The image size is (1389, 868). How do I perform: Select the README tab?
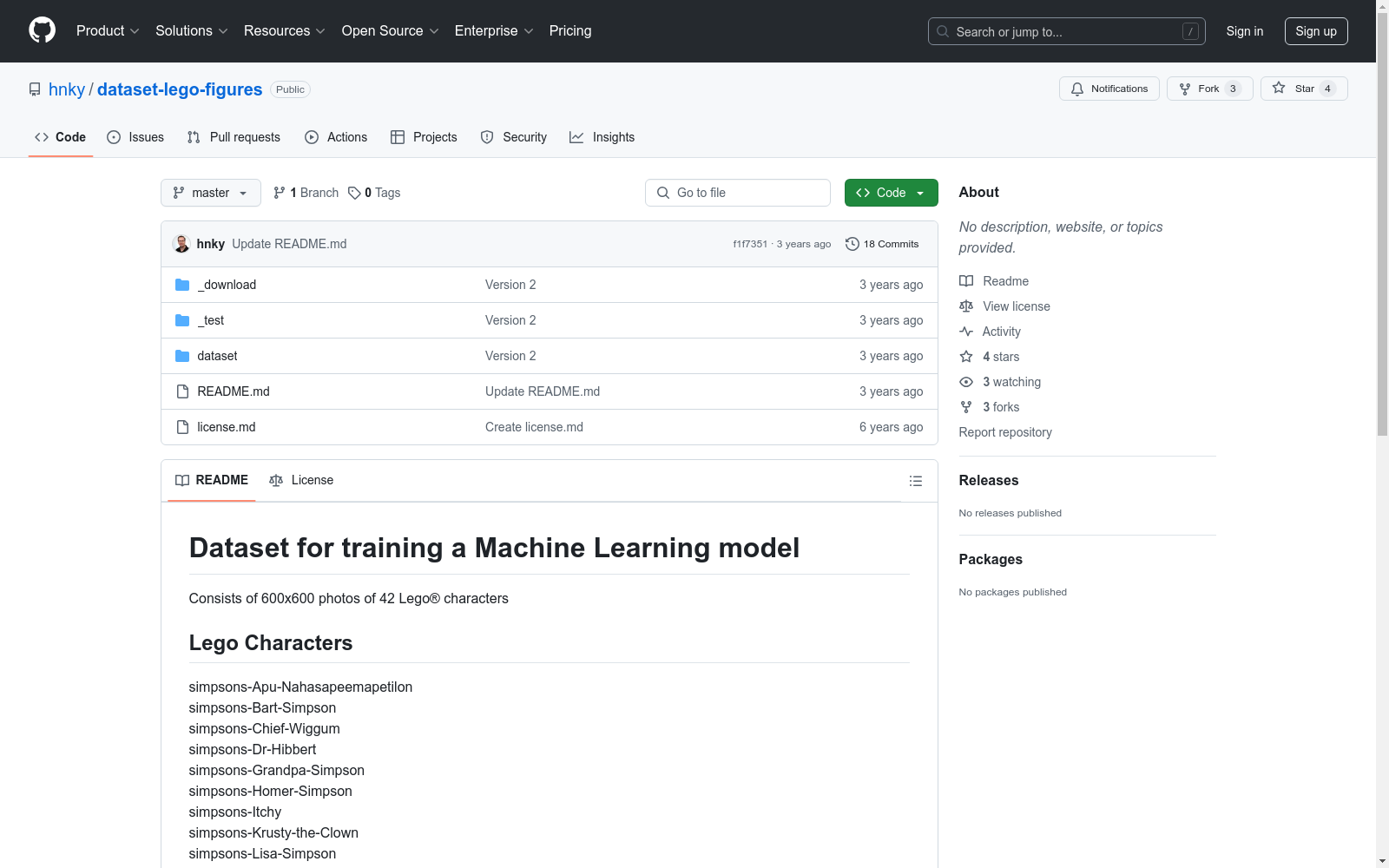pos(212,480)
